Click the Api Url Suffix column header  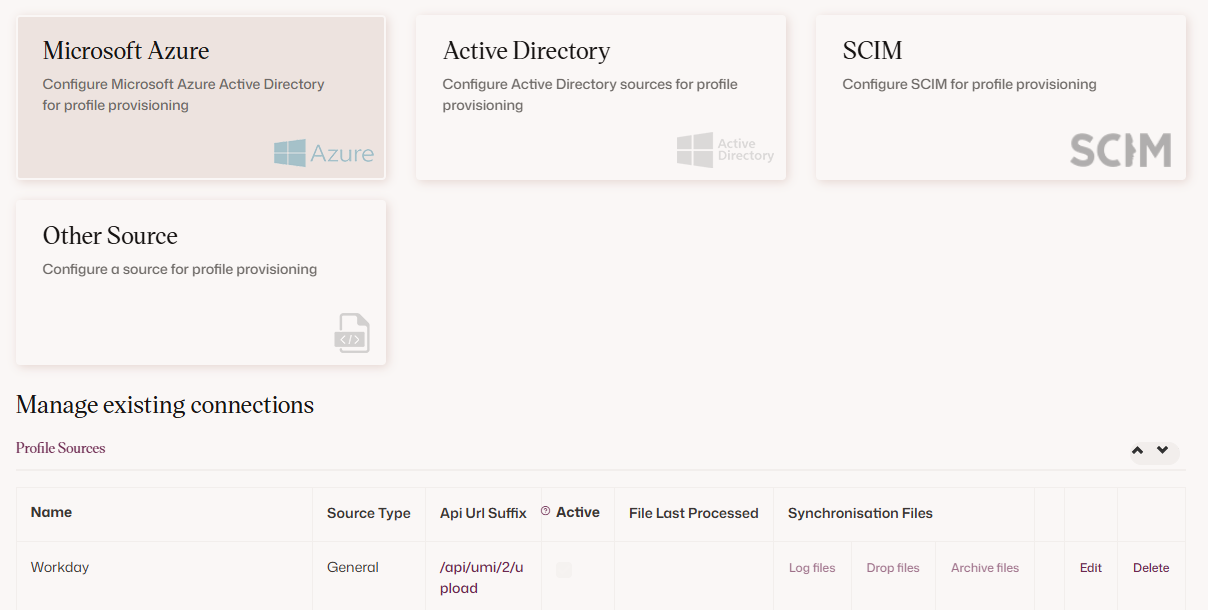tap(483, 513)
